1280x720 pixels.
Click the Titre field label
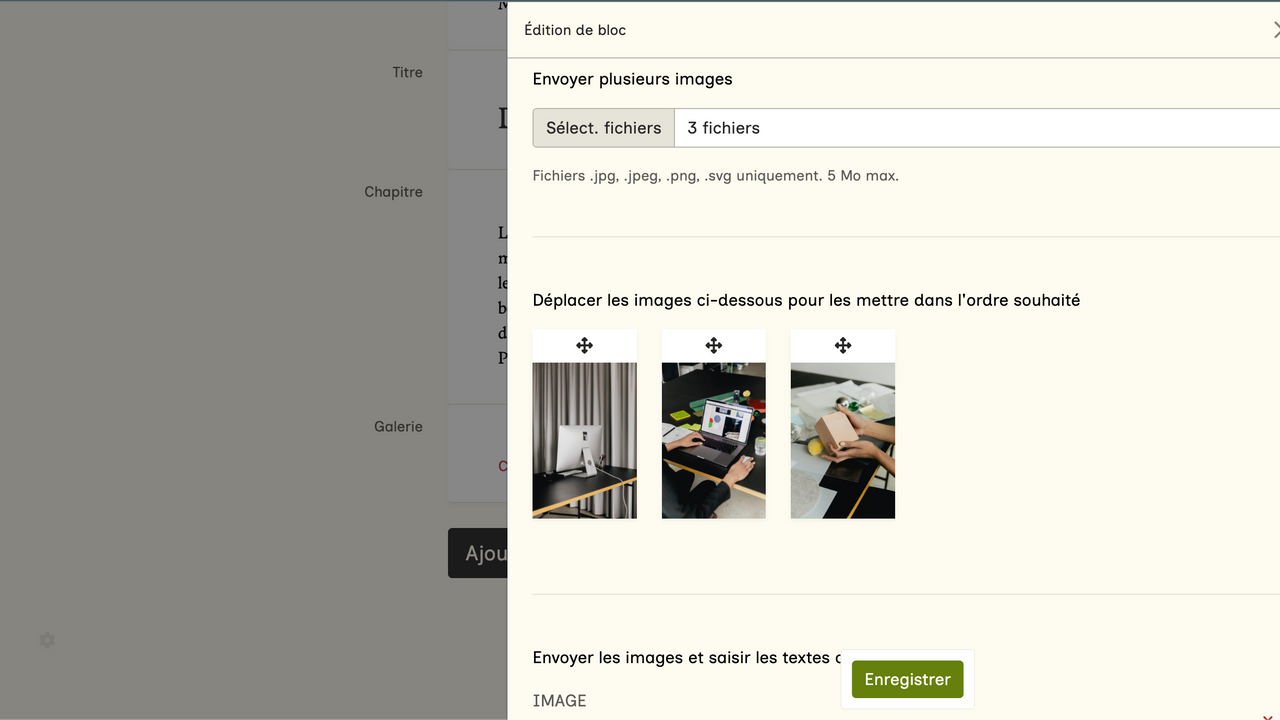[x=407, y=72]
